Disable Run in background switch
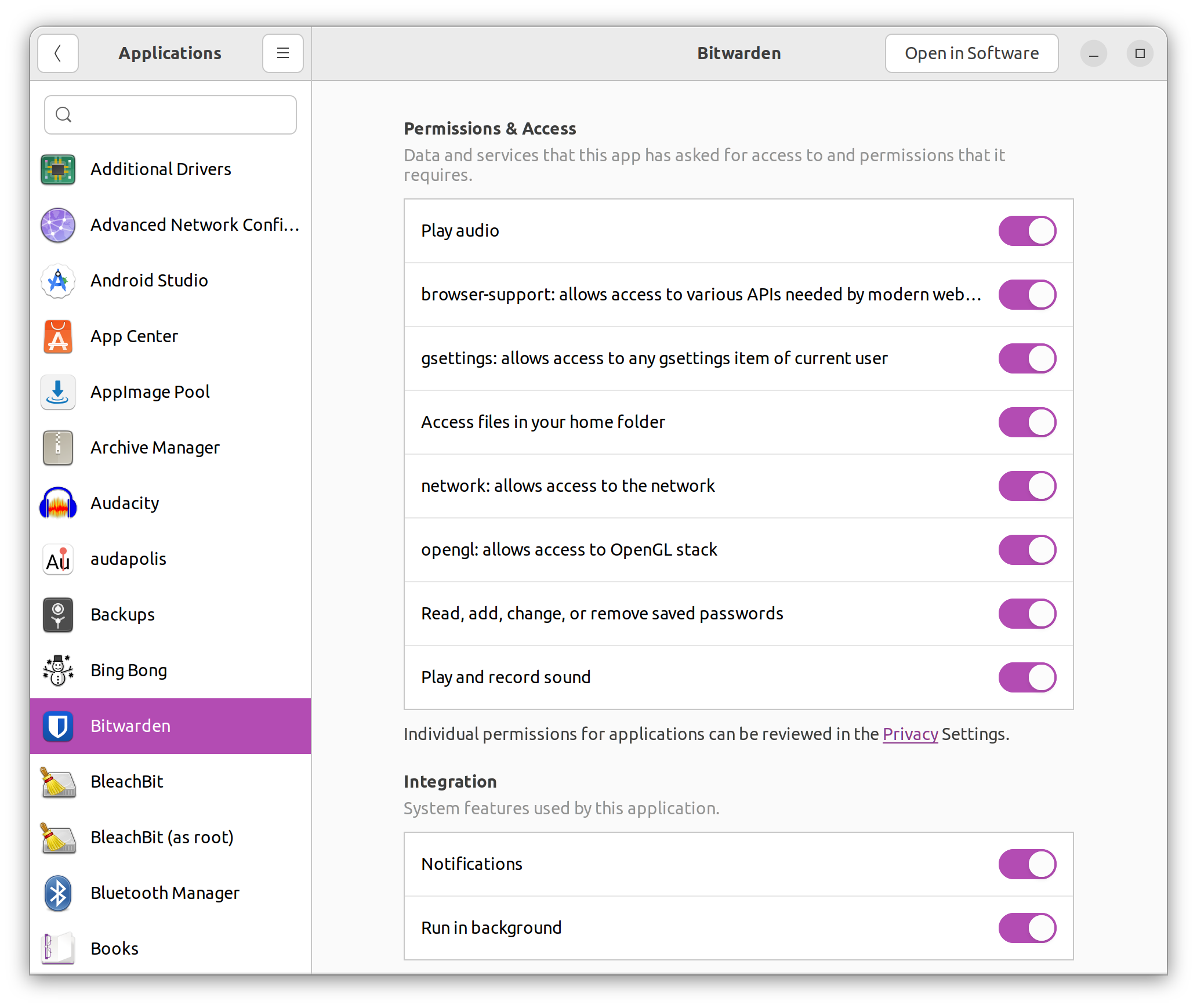The height and width of the screenshot is (1008, 1197). (x=1027, y=928)
